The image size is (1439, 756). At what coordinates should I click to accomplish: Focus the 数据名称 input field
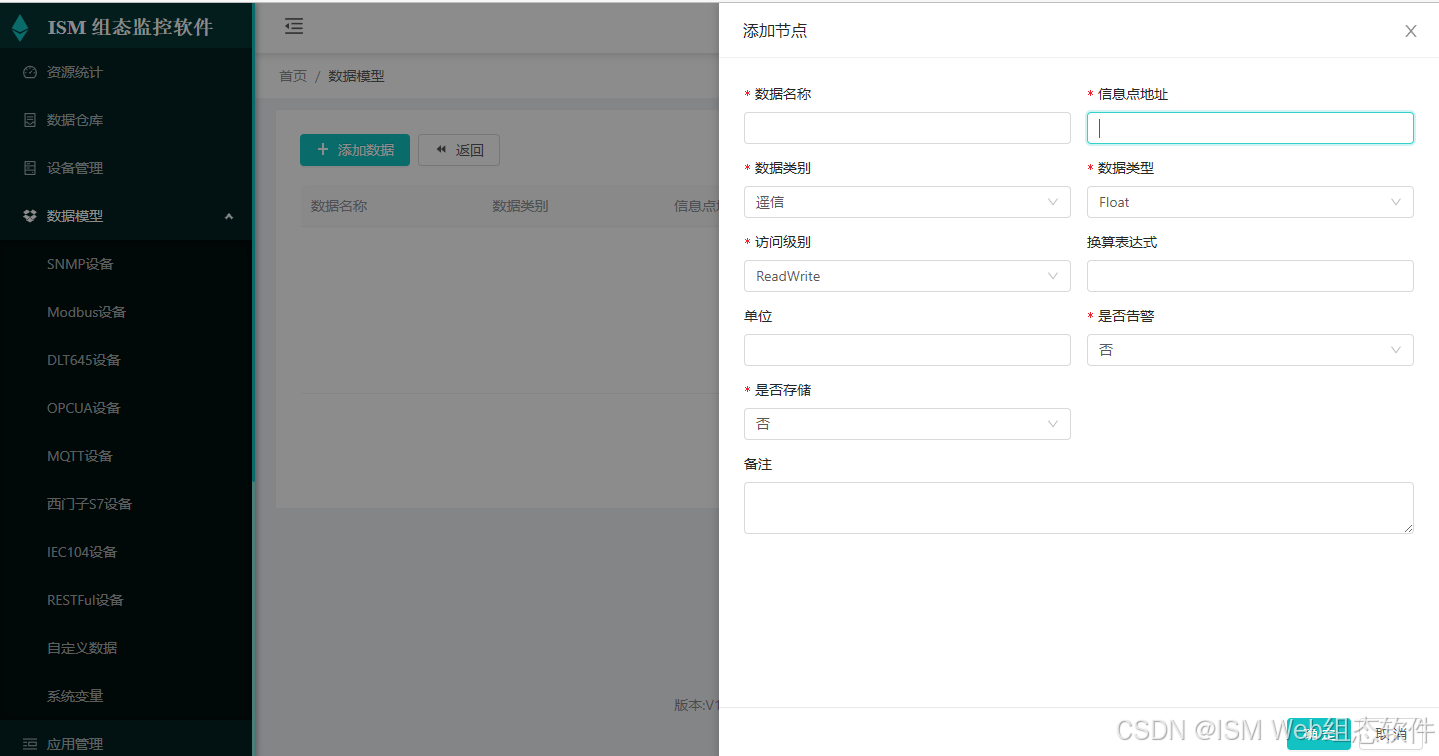[907, 128]
